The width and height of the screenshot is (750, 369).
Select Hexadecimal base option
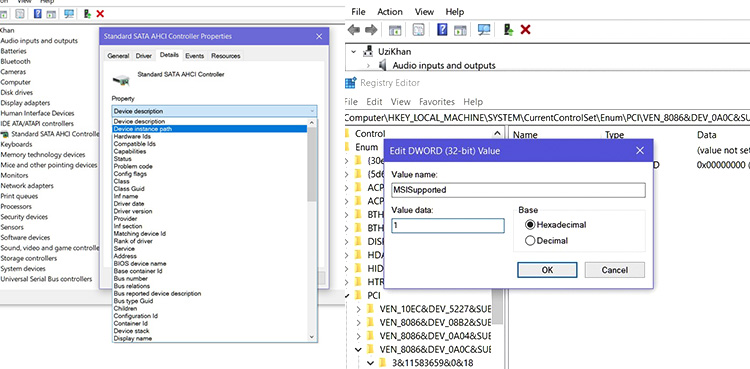tap(529, 224)
